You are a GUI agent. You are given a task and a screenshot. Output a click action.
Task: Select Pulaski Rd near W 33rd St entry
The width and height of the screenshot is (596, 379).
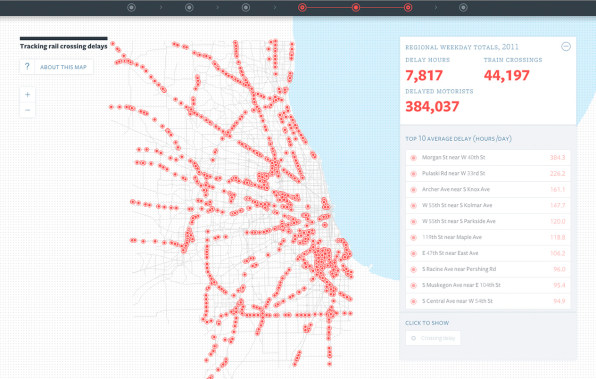click(x=488, y=173)
